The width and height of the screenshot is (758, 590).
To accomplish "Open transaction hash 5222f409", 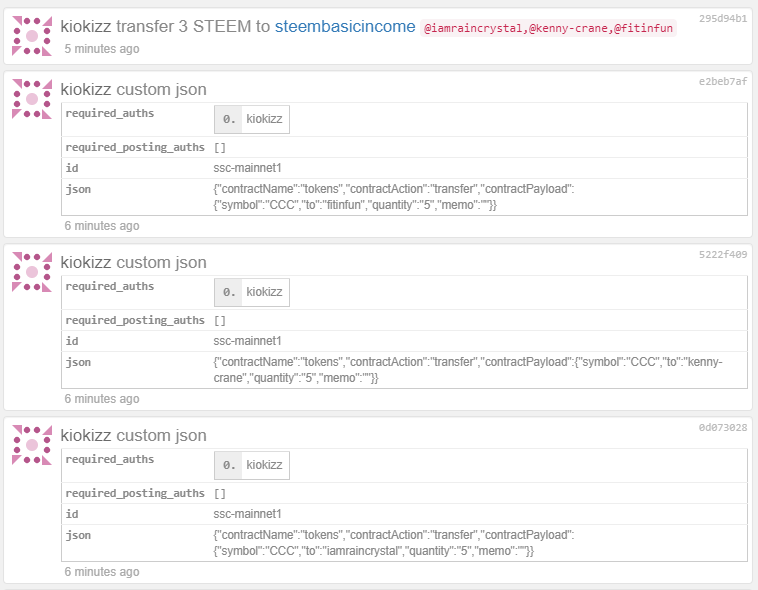I will point(722,255).
